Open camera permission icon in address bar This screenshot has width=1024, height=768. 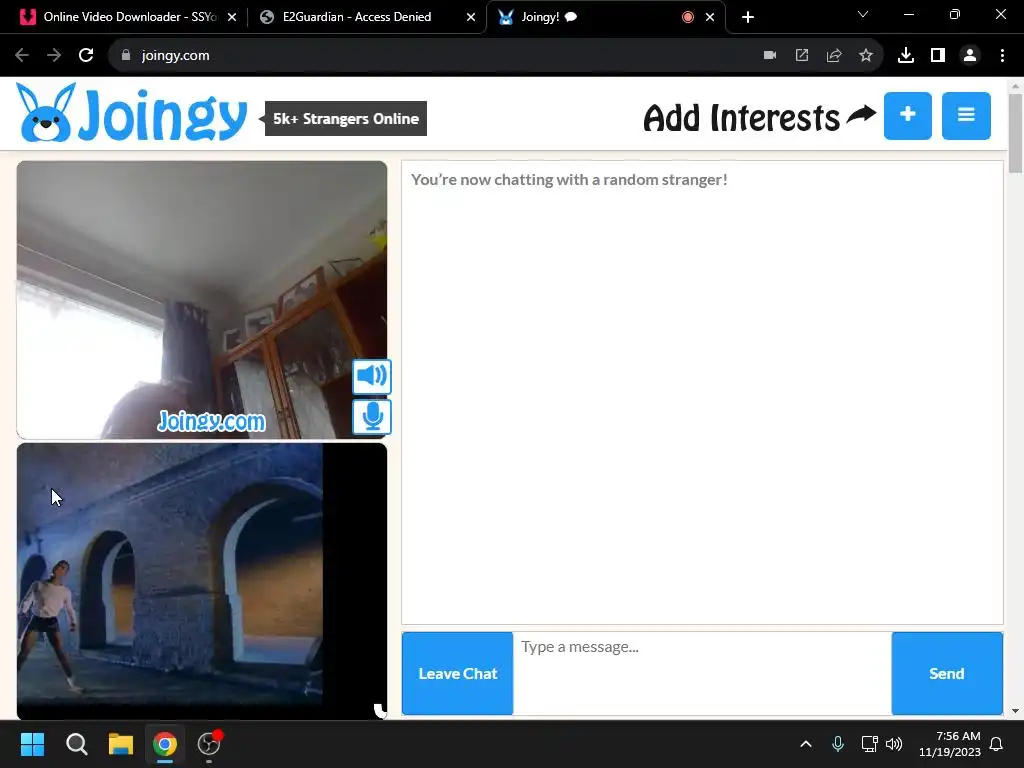770,56
